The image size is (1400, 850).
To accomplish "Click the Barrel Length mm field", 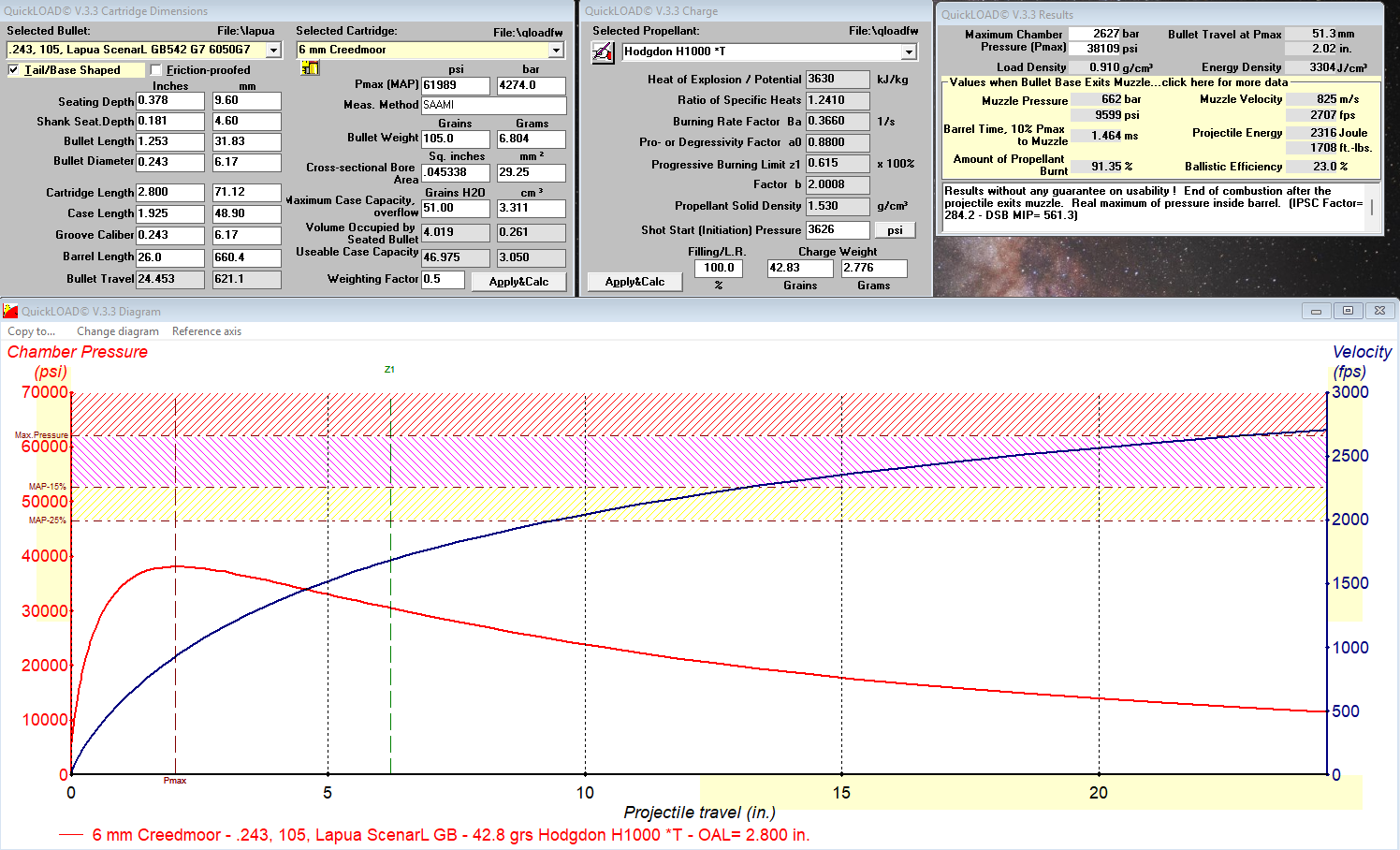I will [247, 257].
